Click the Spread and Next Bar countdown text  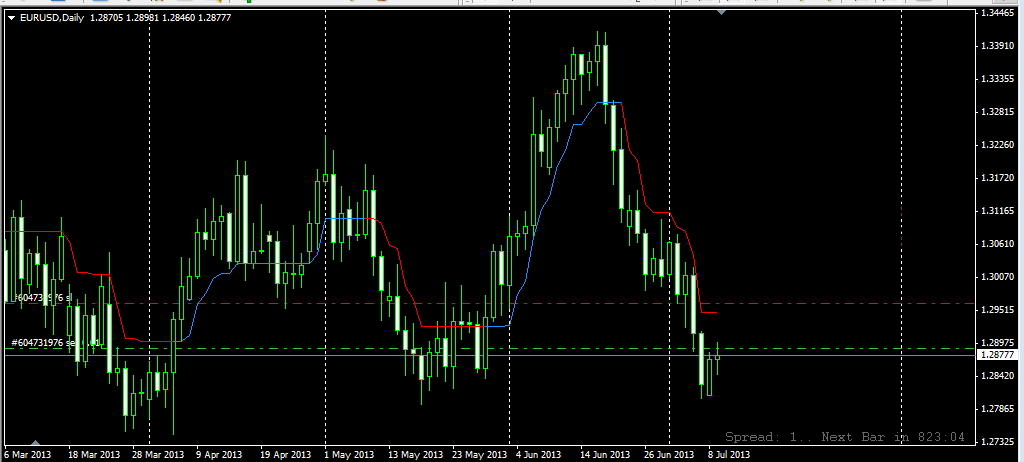pyautogui.click(x=845, y=437)
